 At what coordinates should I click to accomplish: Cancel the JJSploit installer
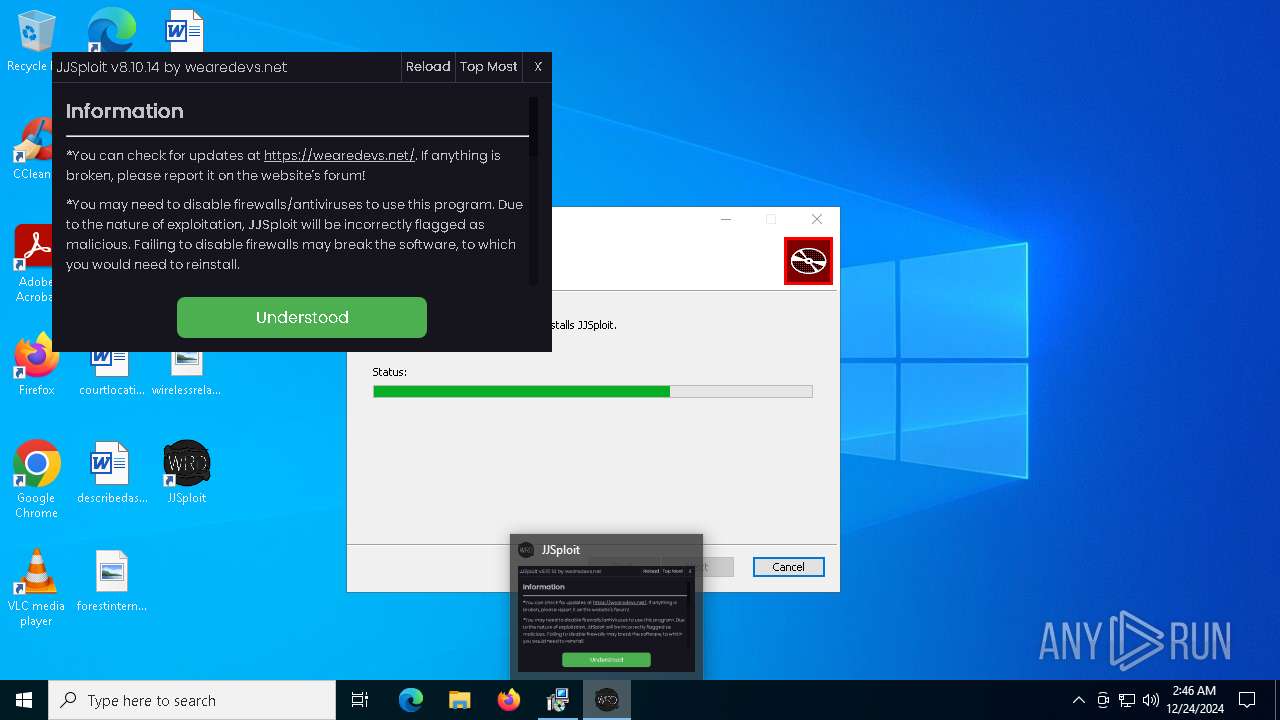[788, 567]
